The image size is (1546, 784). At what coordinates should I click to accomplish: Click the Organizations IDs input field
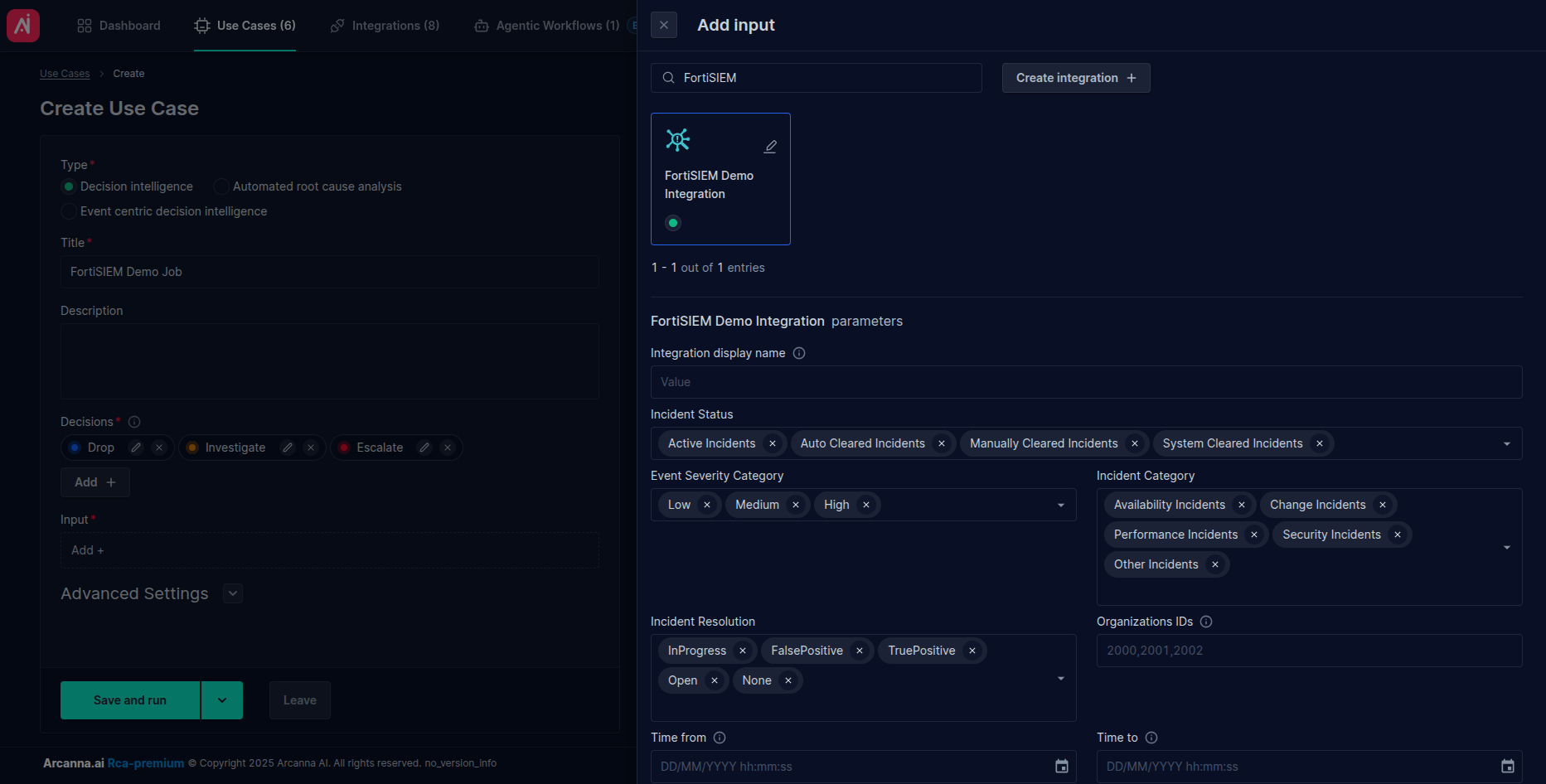[1310, 651]
